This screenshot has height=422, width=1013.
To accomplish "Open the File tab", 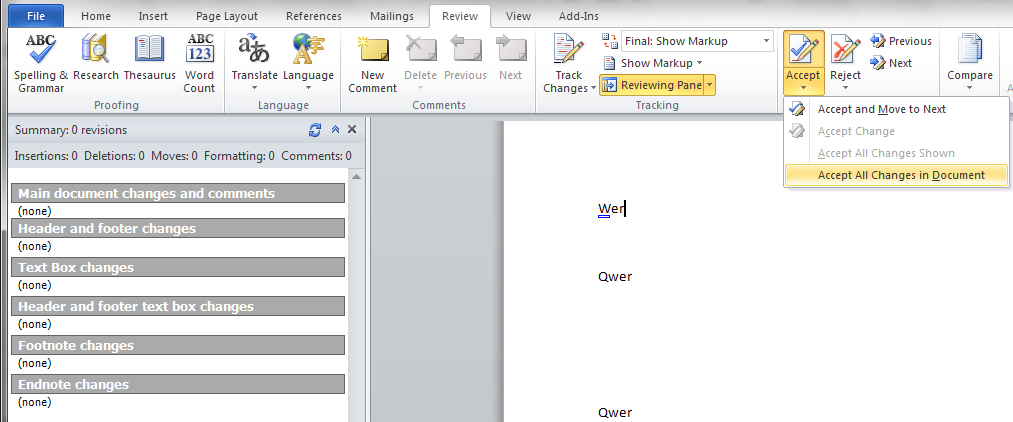I will (x=36, y=16).
